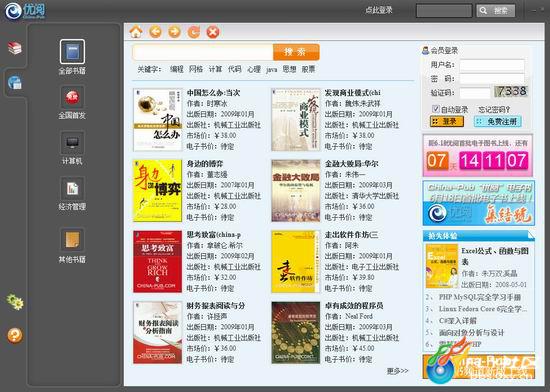Stop loading with the red X icon
This screenshot has height=392, width=550.
[213, 32]
